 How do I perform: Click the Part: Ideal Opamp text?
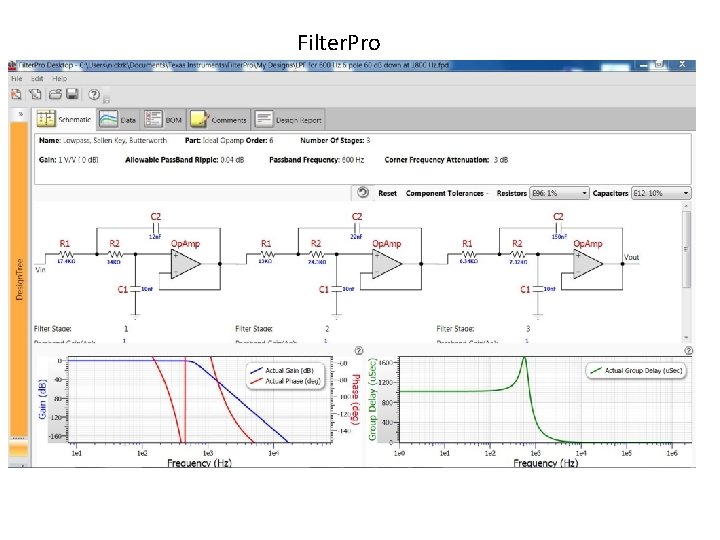pyautogui.click(x=215, y=141)
